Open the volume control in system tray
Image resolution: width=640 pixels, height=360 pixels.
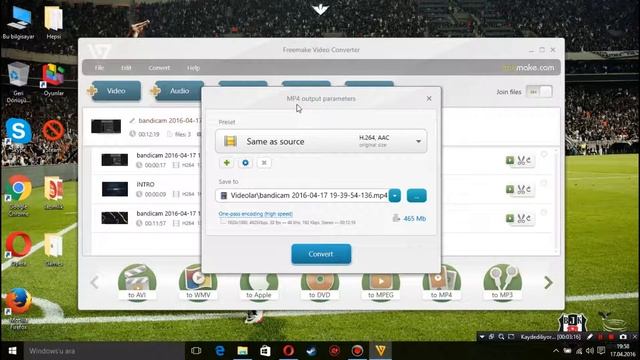point(590,351)
